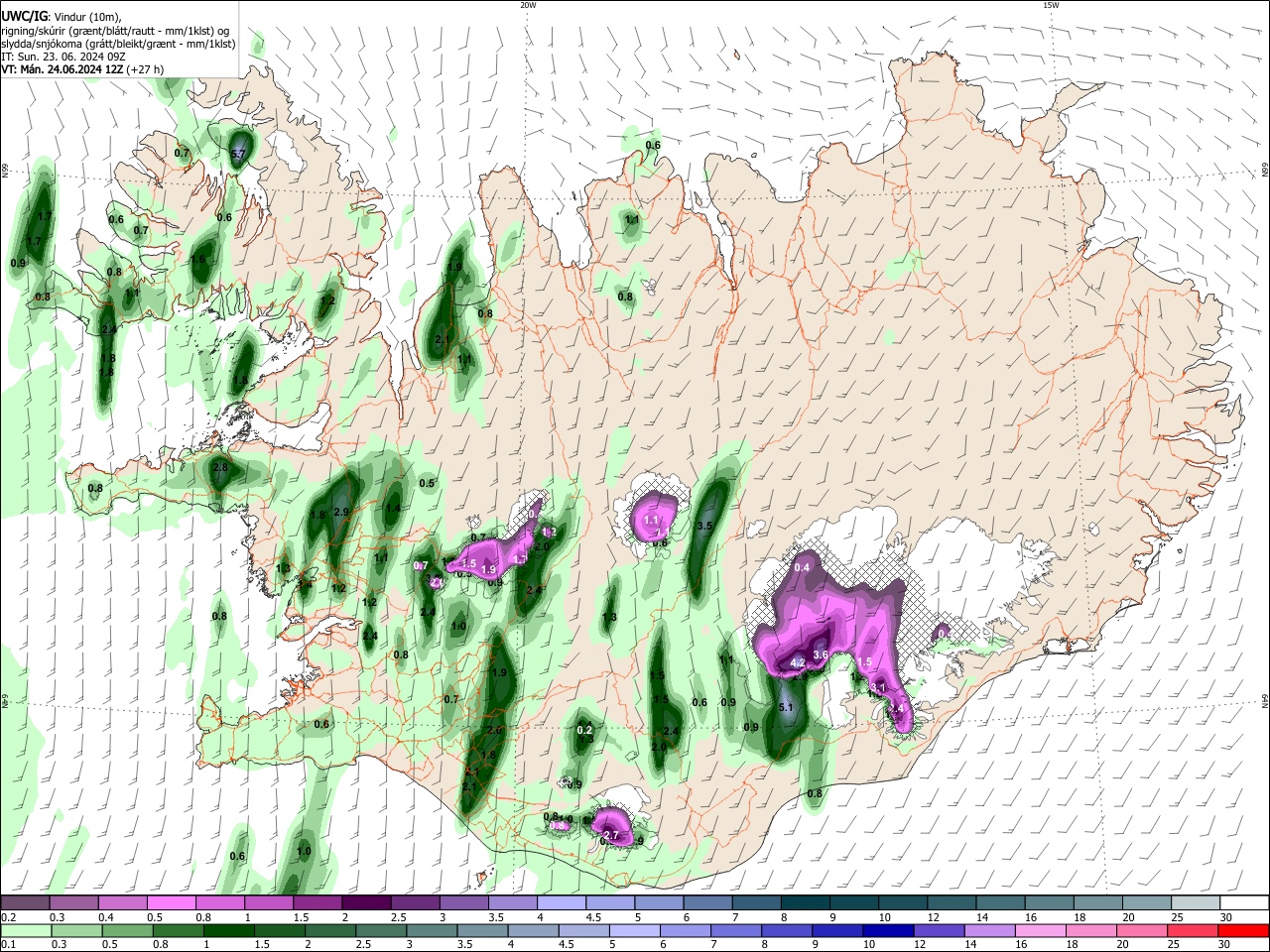The image size is (1270, 952).
Task: Click the '20W' longitude label
Action: (x=528, y=5)
